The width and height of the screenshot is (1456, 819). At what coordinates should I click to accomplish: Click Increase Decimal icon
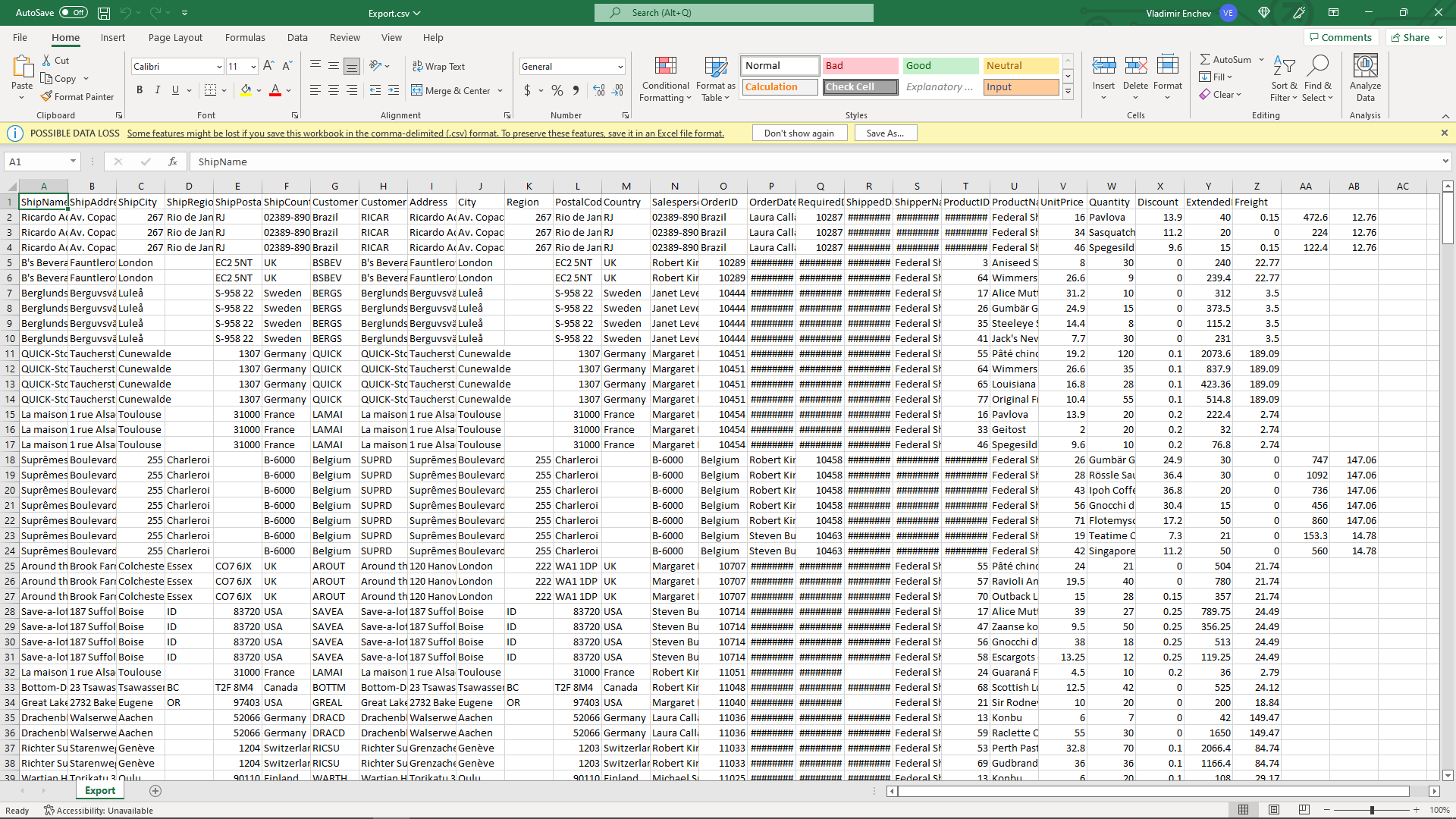point(599,91)
